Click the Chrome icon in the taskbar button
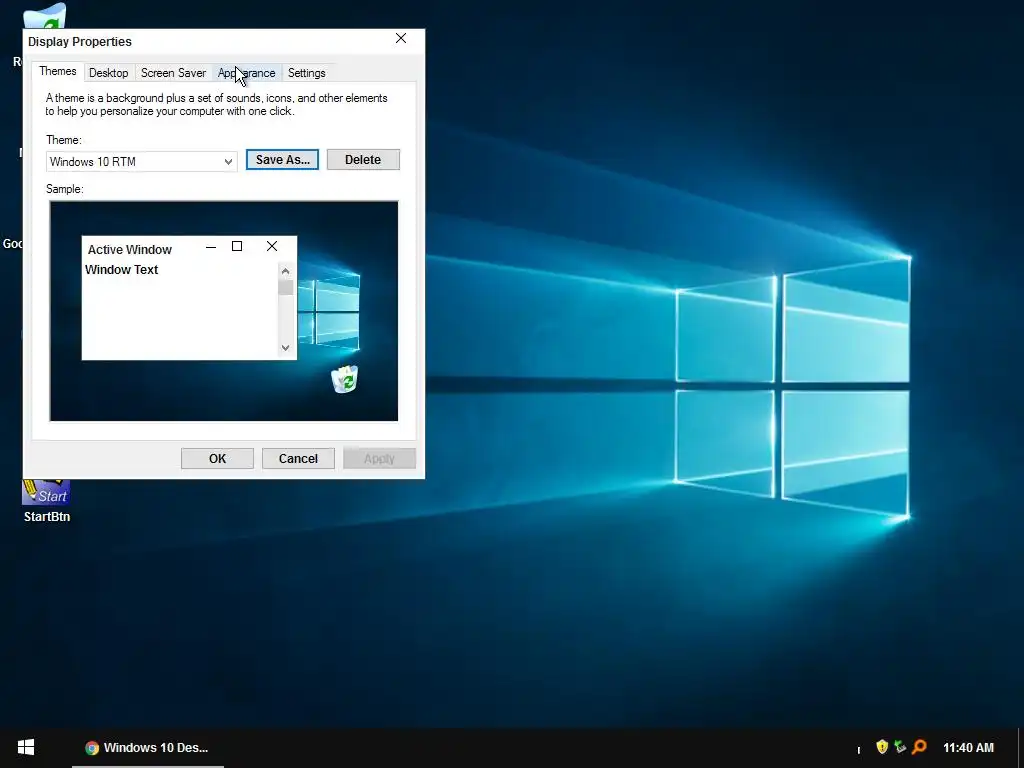1024x768 pixels. [x=92, y=748]
